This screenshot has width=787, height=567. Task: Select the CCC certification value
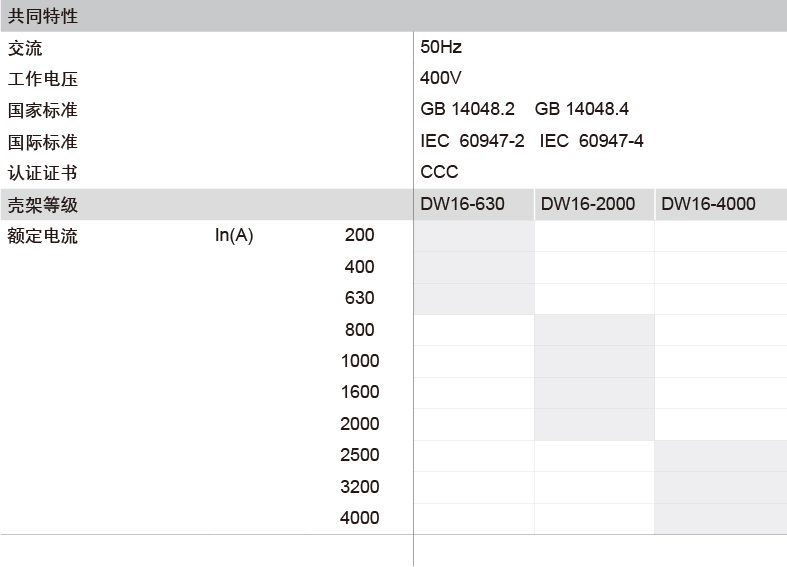pyautogui.click(x=439, y=172)
